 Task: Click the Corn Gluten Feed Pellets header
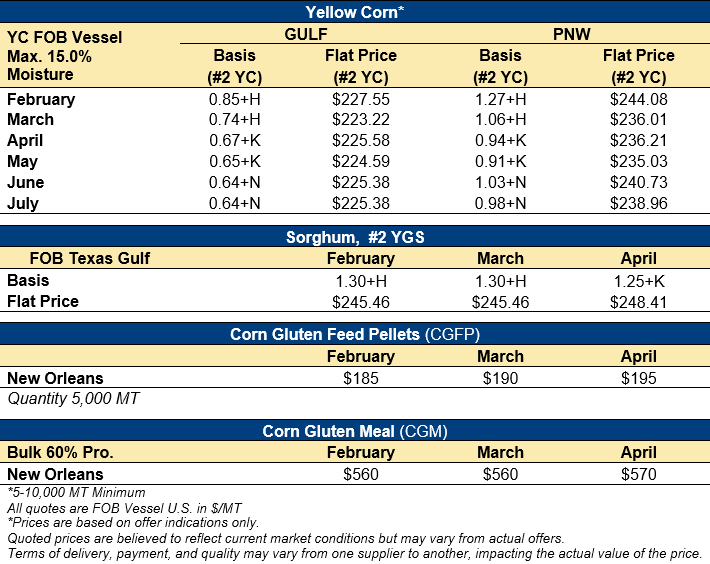coord(354,334)
